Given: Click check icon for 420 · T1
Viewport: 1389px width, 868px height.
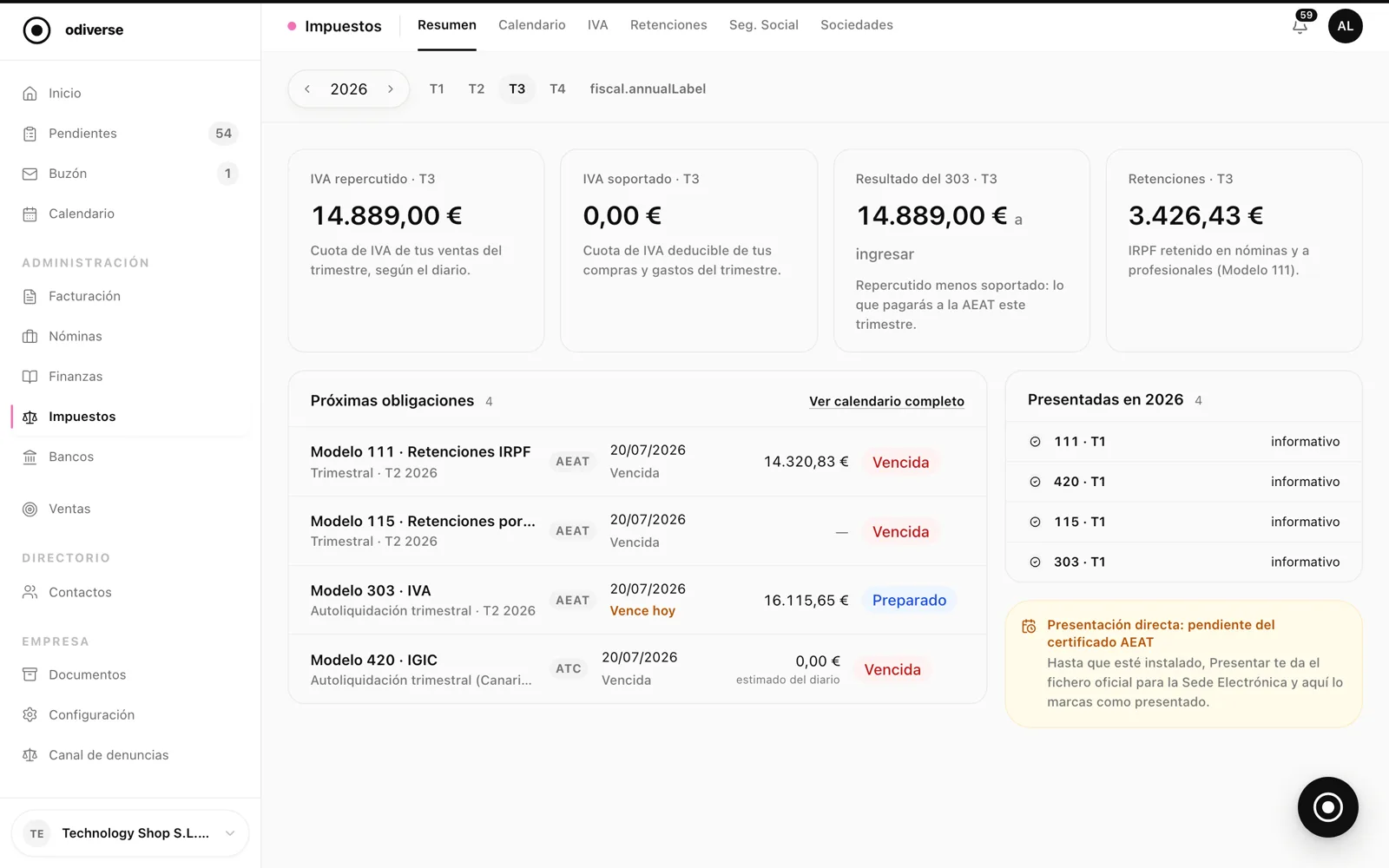Looking at the screenshot, I should coord(1035,482).
